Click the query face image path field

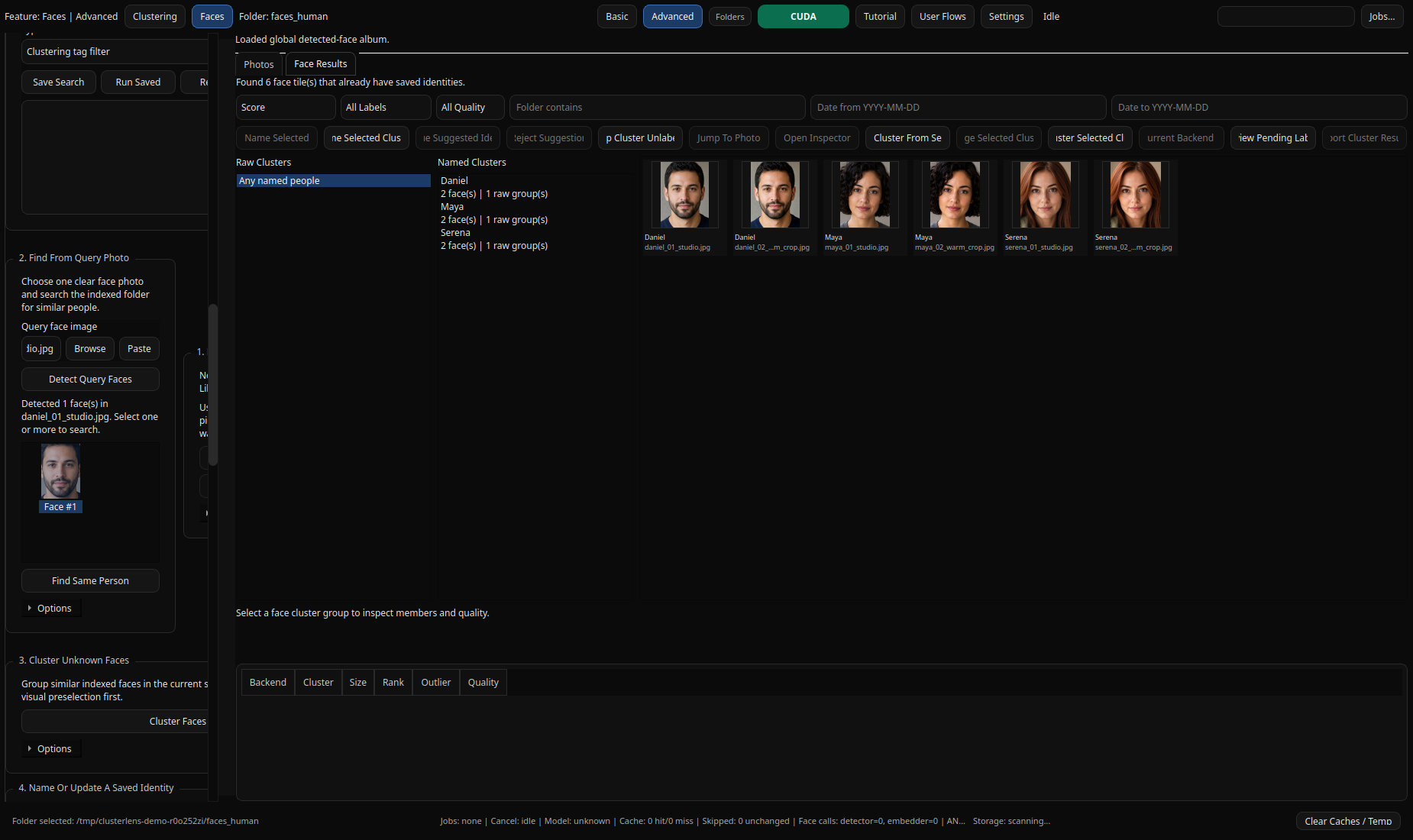click(x=41, y=349)
